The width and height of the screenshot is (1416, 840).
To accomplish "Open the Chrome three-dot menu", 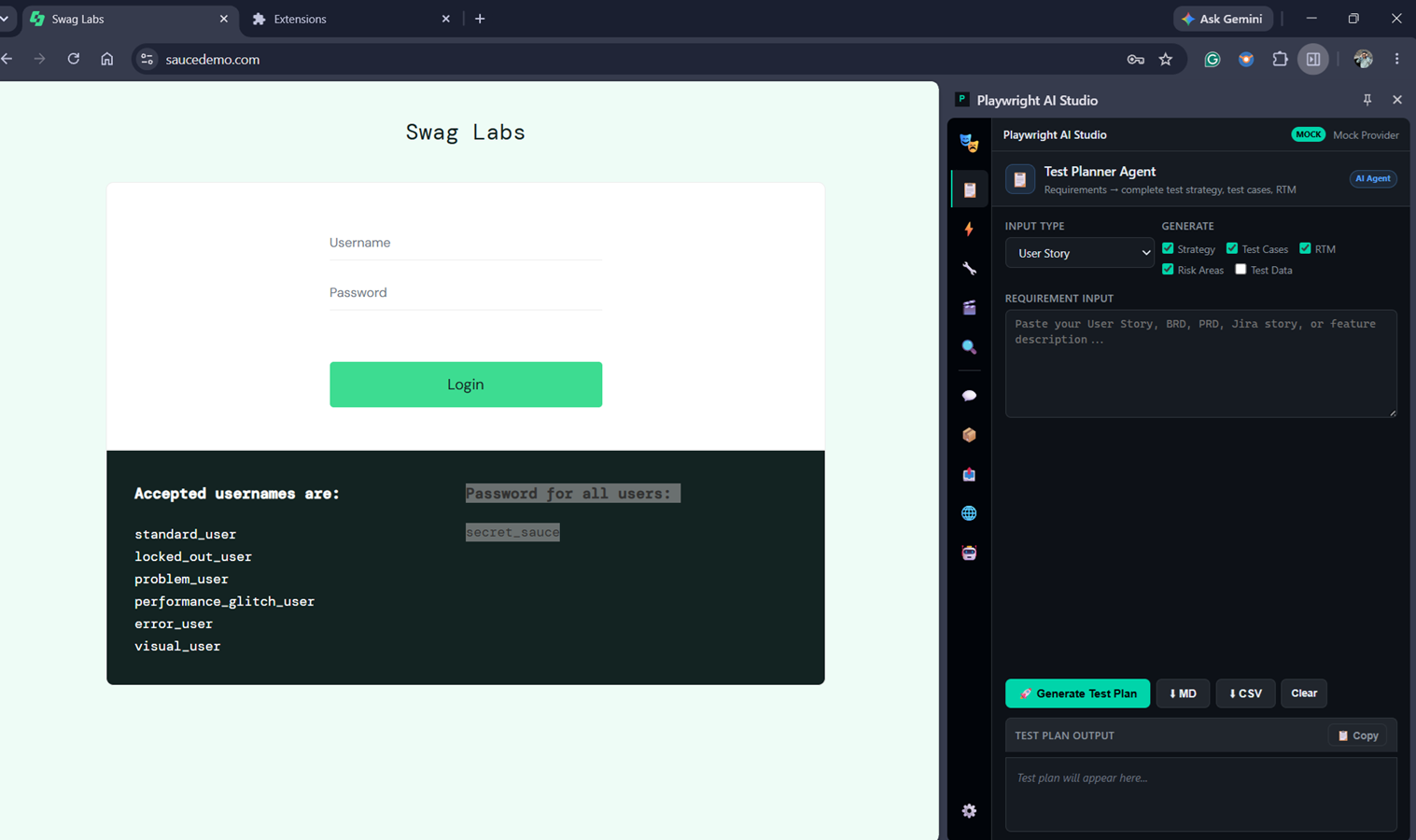I will click(x=1397, y=60).
